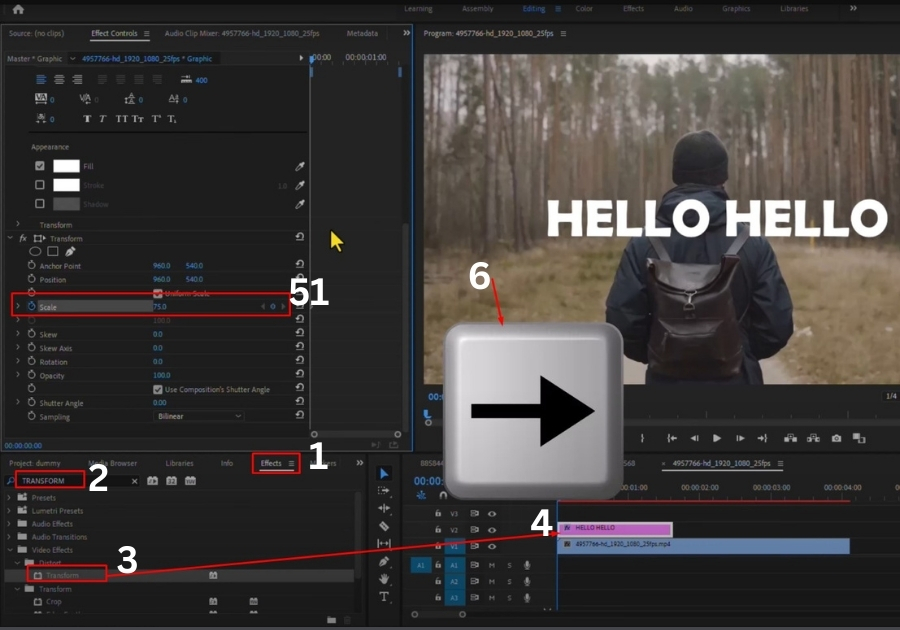
Task: Enable the Stroke checkbox
Action: click(x=40, y=185)
